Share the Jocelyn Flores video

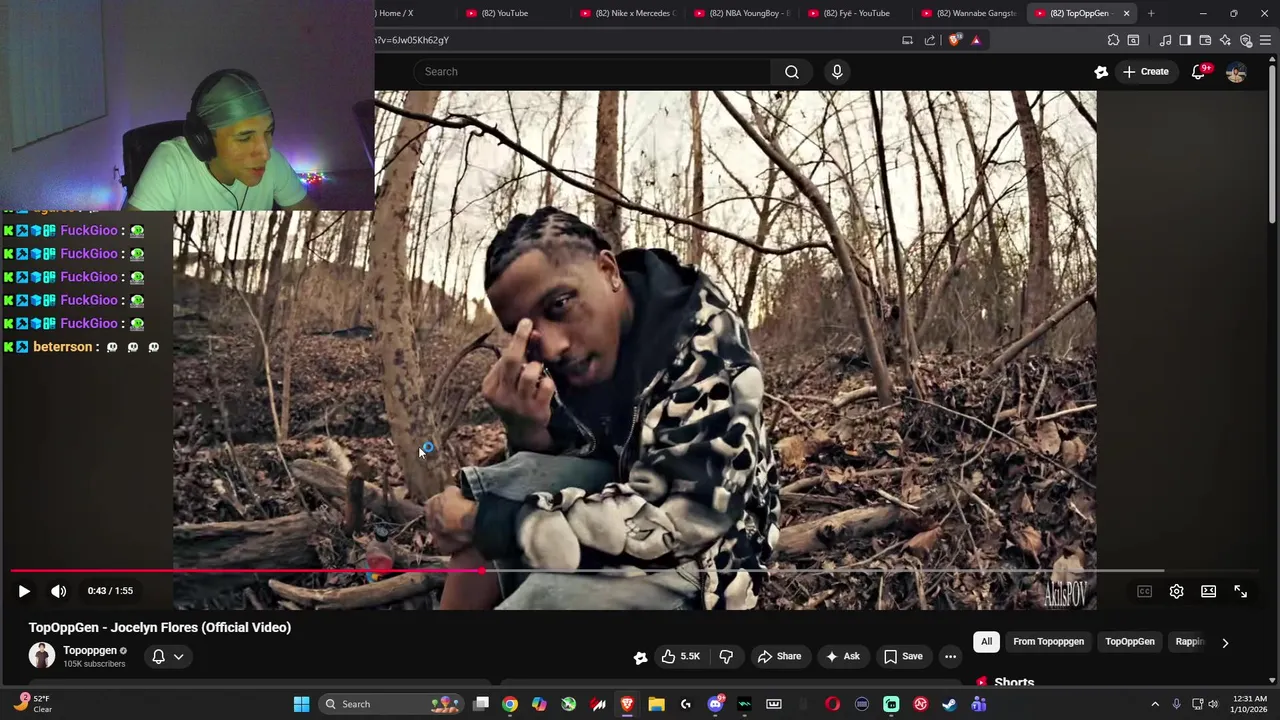coord(779,656)
